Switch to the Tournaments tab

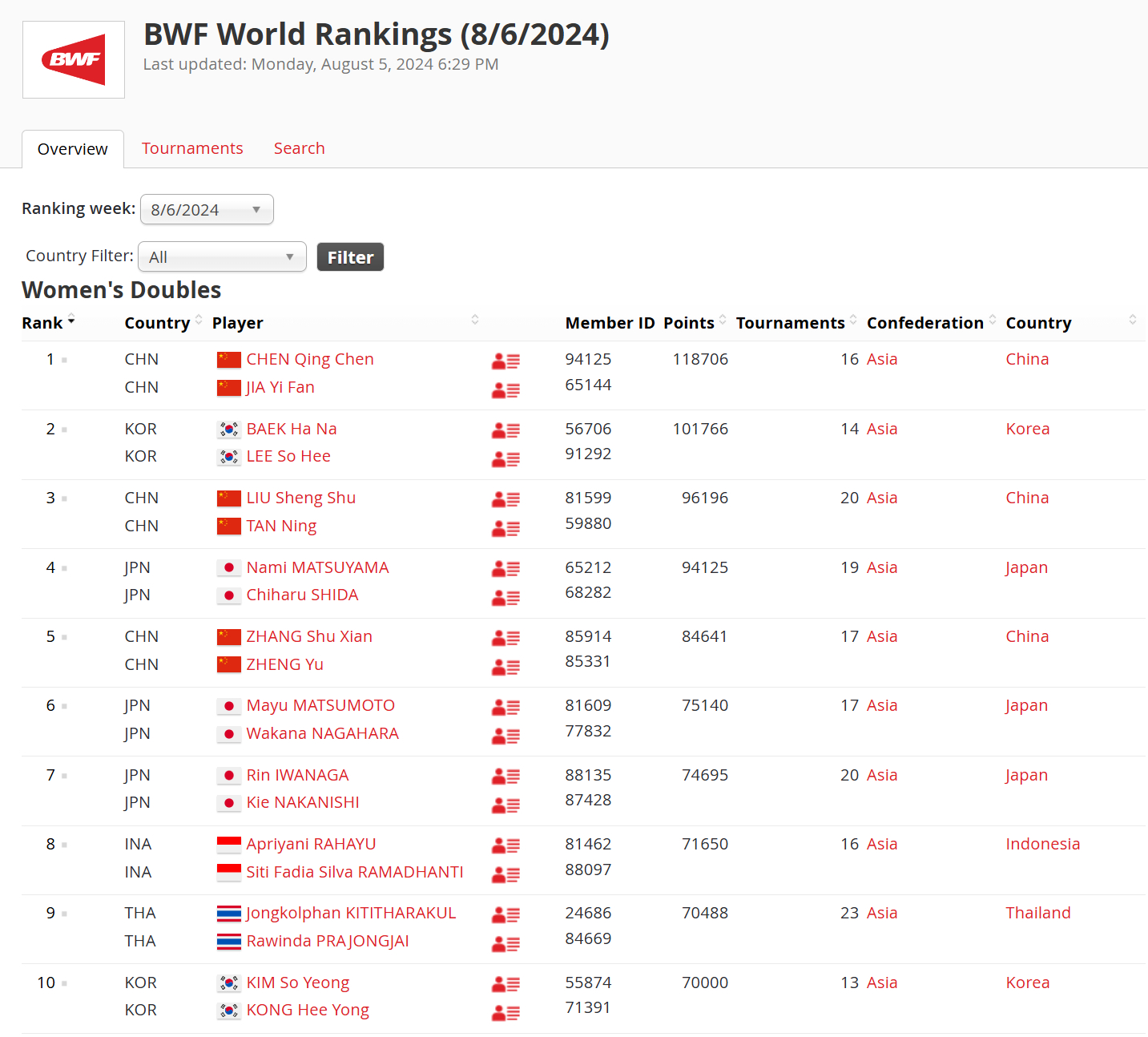coord(192,148)
